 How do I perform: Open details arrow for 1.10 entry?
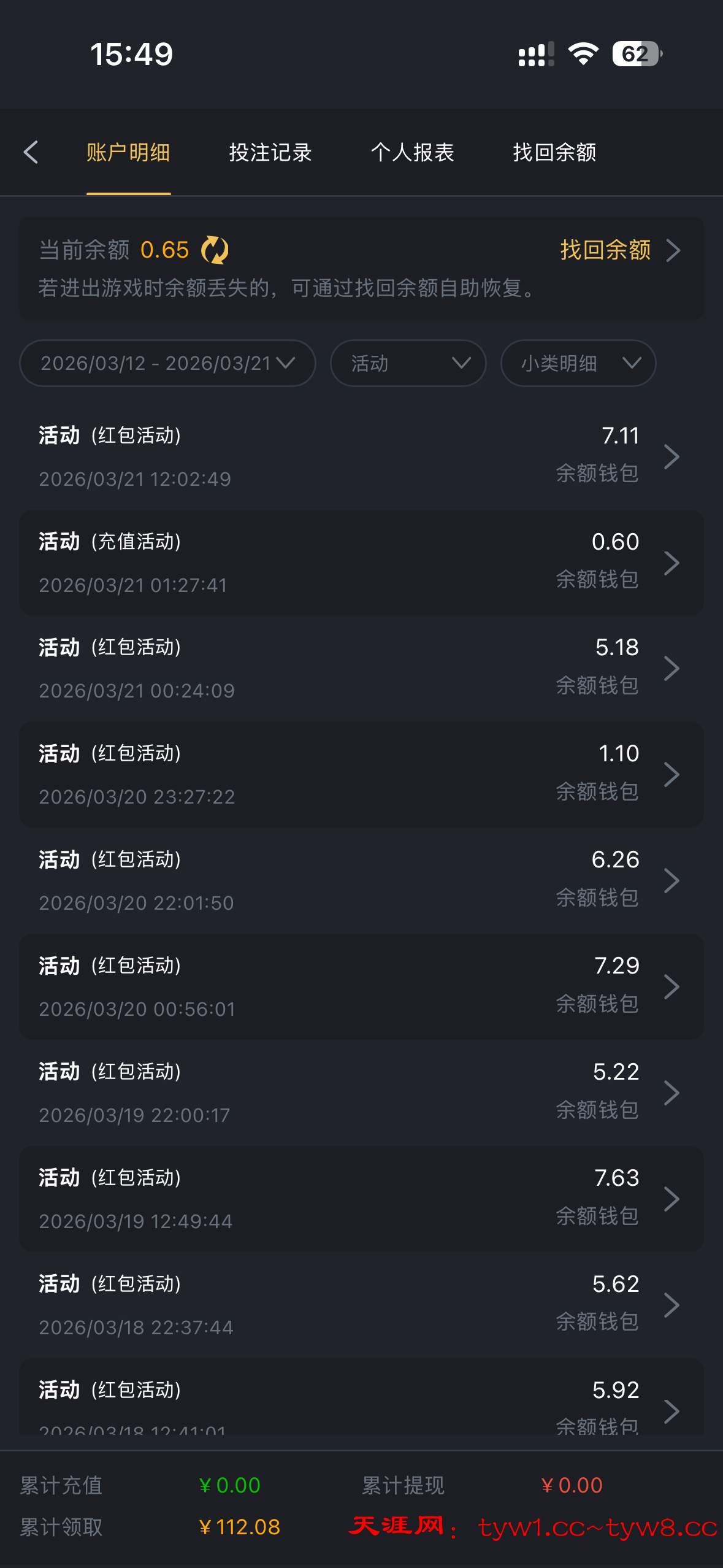pos(671,775)
